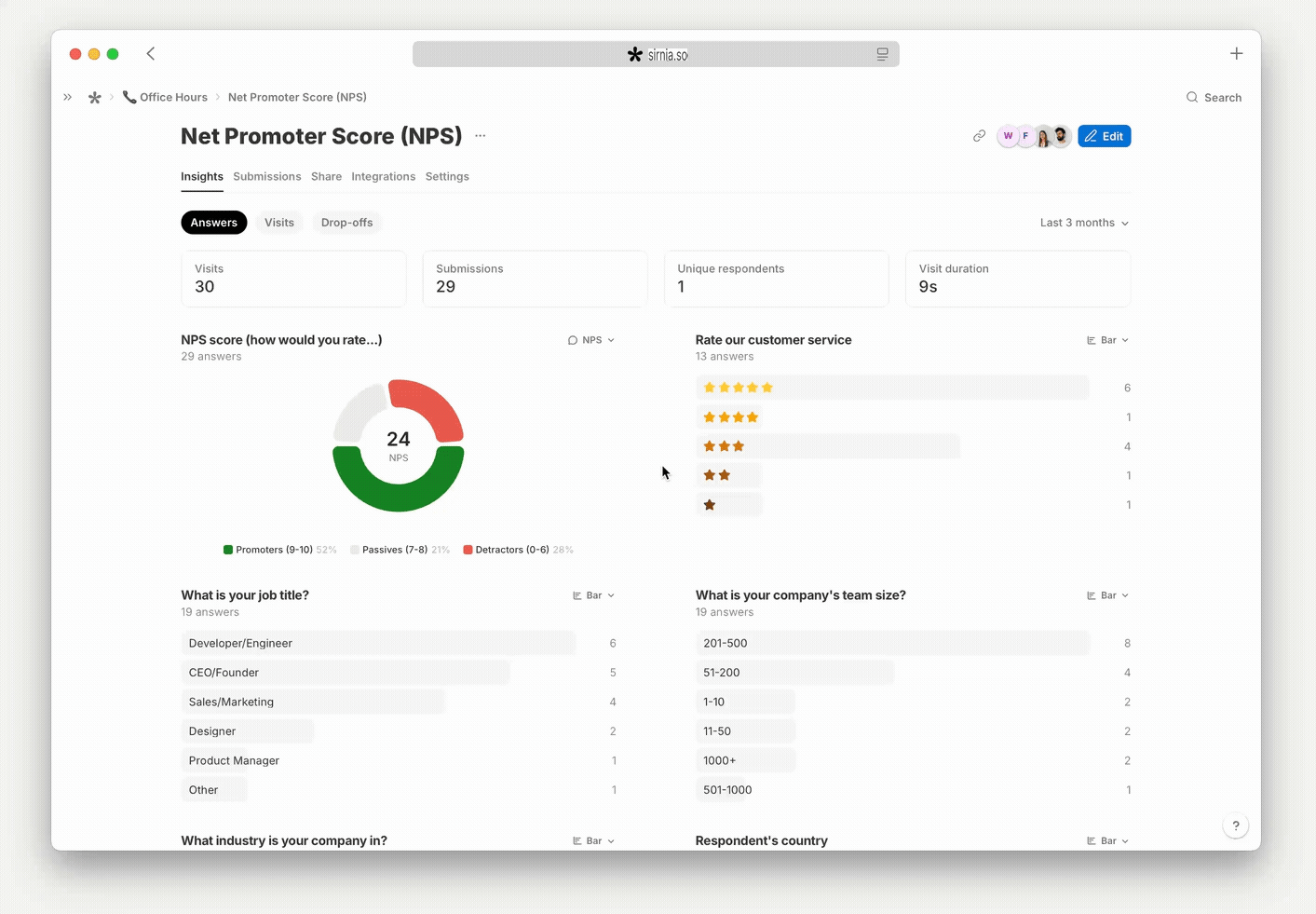Open the help question mark button
Screen dimensions: 1316x914
1236,825
